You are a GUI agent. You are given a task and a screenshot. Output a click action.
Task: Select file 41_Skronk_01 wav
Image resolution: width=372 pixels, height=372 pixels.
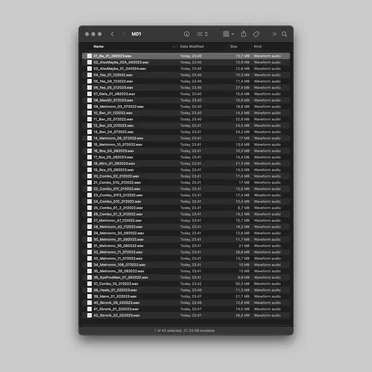[x=186, y=309]
